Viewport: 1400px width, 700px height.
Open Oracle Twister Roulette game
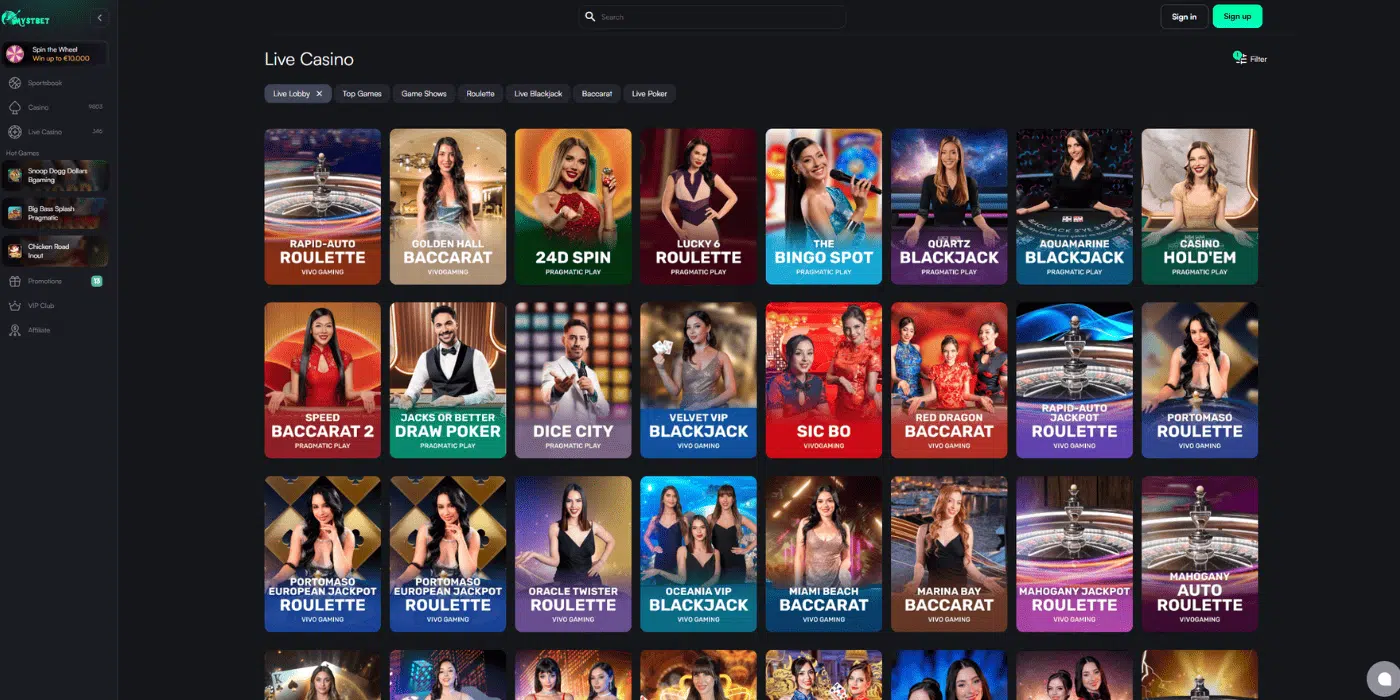click(x=573, y=554)
